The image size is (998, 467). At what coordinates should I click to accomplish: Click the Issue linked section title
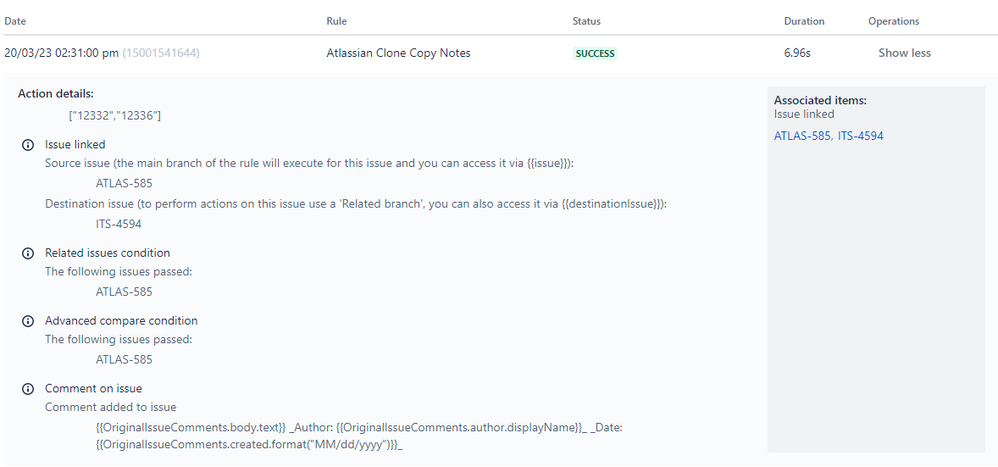[x=75, y=144]
